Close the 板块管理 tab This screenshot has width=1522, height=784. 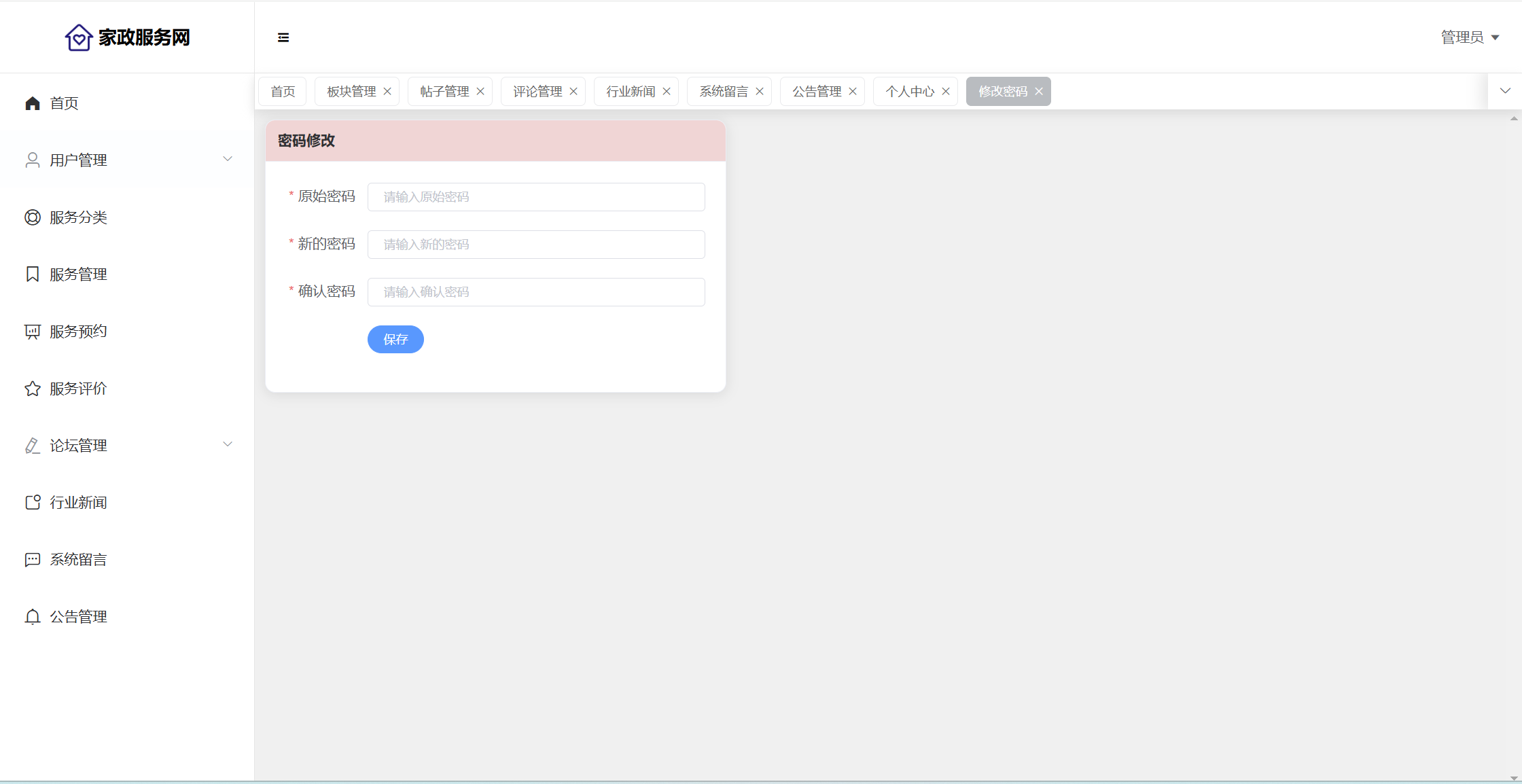(x=387, y=92)
